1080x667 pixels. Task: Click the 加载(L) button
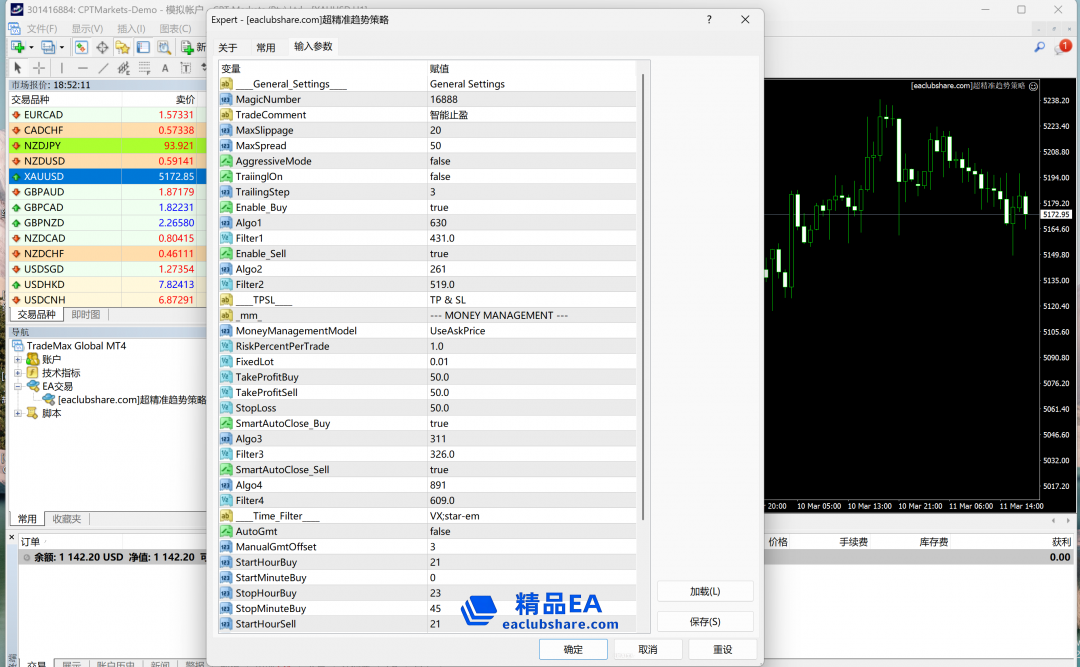coord(705,591)
